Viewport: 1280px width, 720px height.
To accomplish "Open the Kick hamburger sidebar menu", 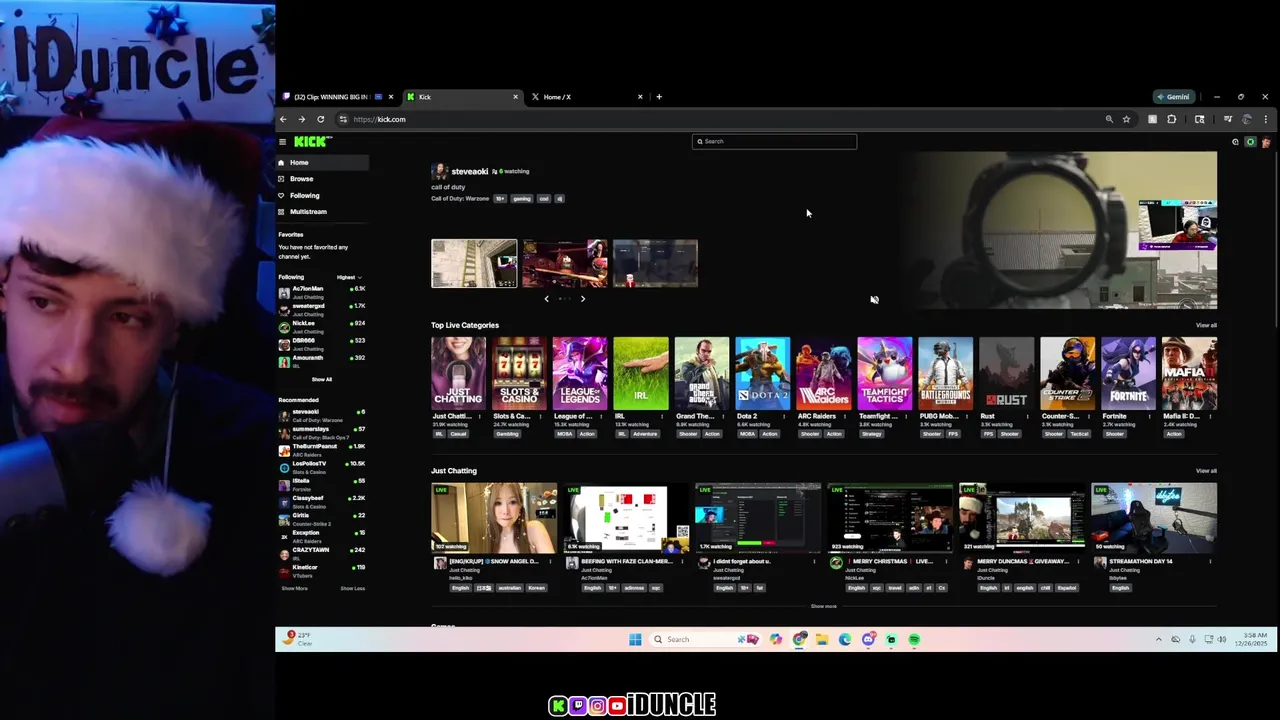I will click(283, 142).
